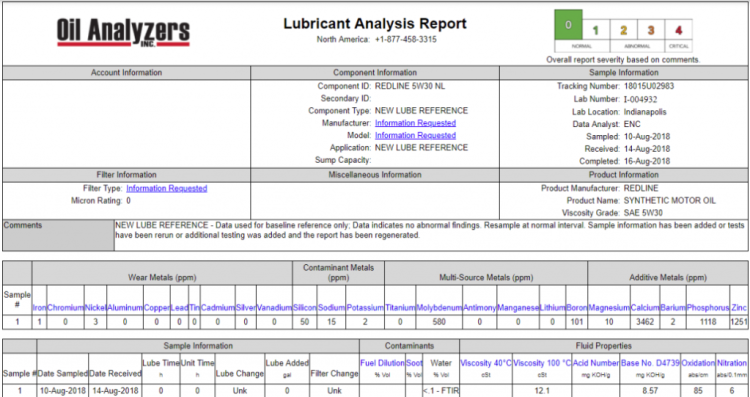Select the green severity 0 box
The width and height of the screenshot is (750, 397).
[x=568, y=25]
